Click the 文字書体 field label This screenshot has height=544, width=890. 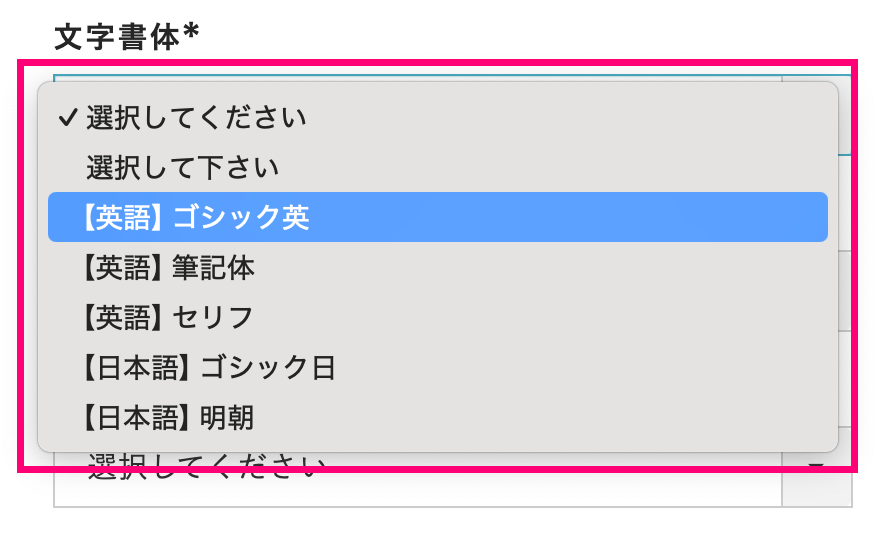[x=116, y=35]
